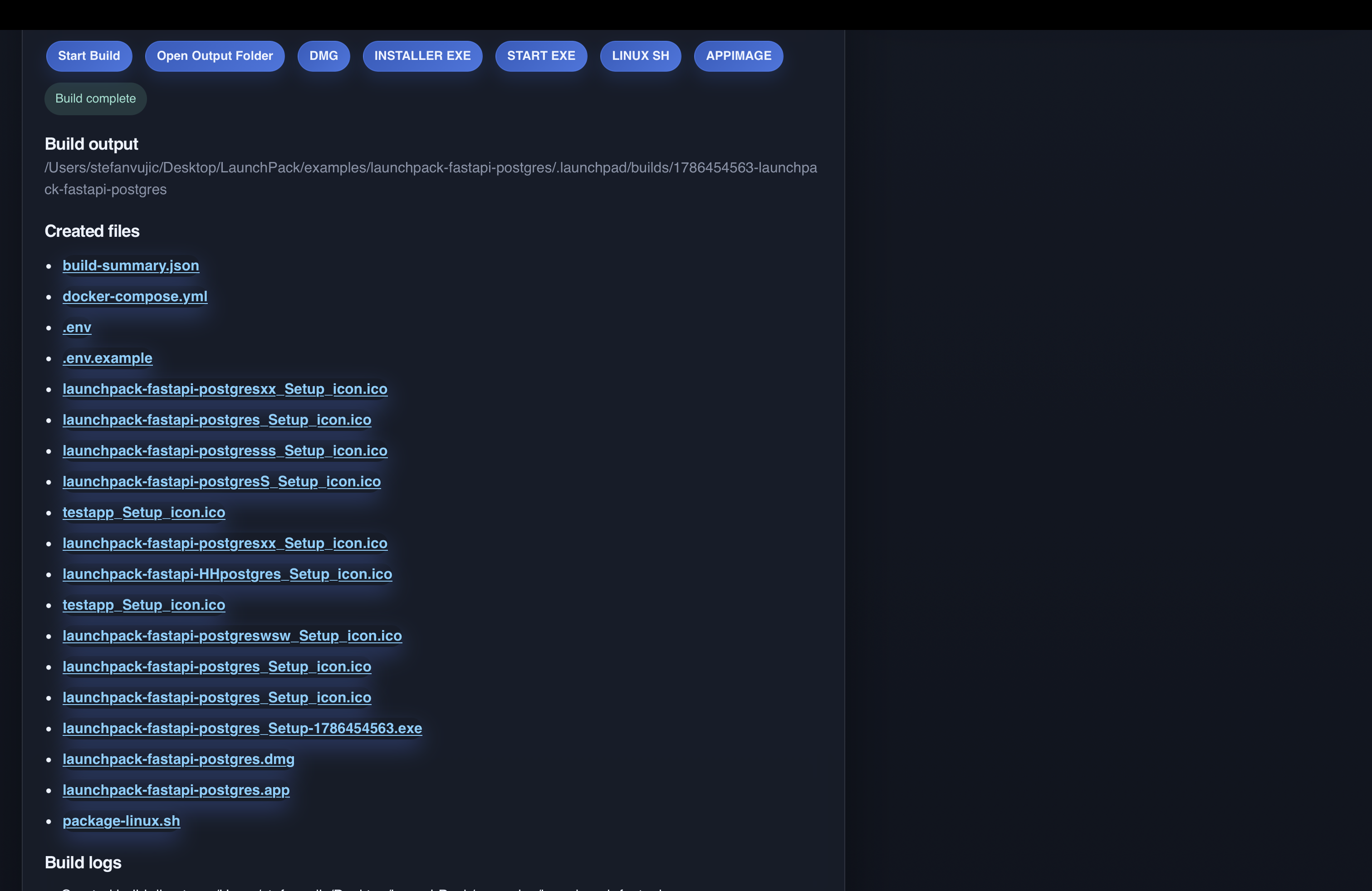Open the .env file link
The image size is (1372, 891).
click(77, 328)
